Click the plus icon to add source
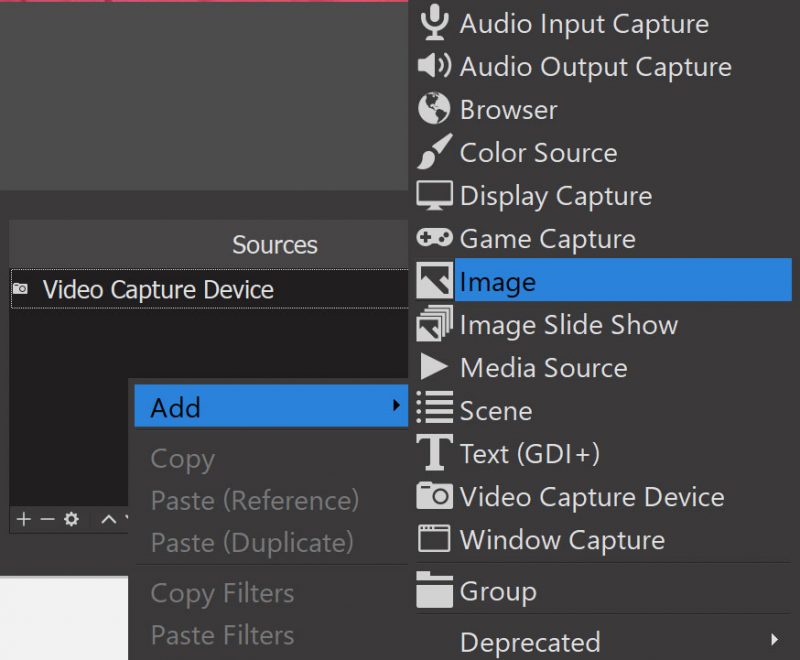Viewport: 800px width, 660px height. pyautogui.click(x=24, y=520)
